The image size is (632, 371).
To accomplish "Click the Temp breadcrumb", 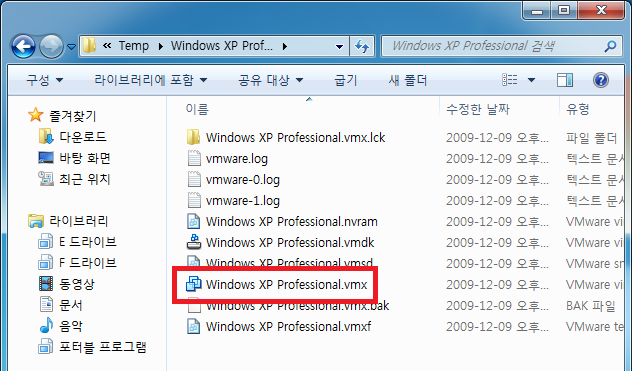I will pos(134,46).
